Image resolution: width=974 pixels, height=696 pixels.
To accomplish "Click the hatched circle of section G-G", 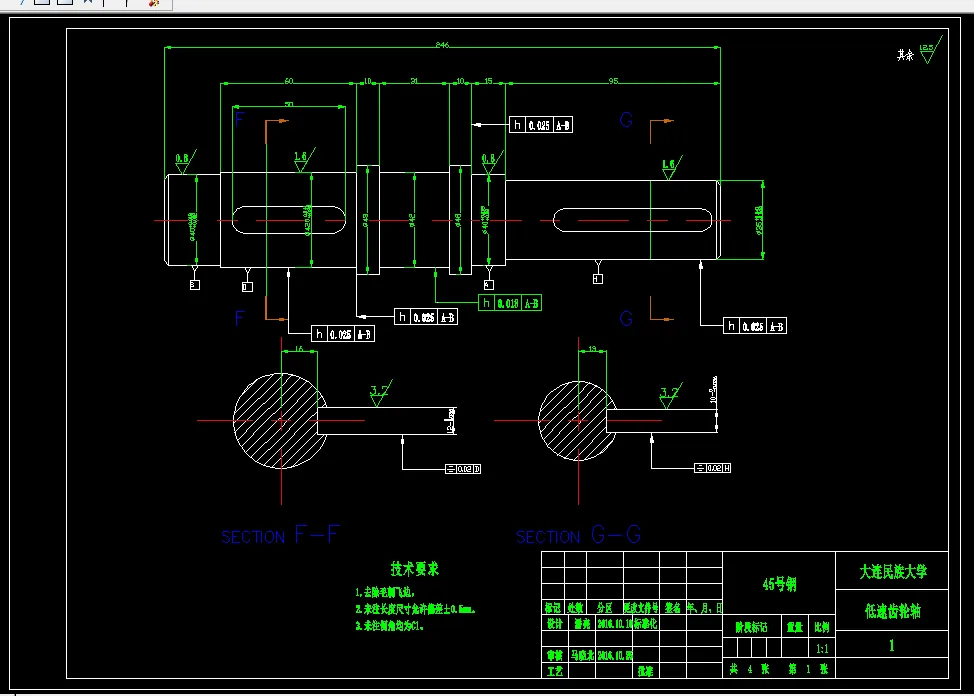I will coord(578,421).
